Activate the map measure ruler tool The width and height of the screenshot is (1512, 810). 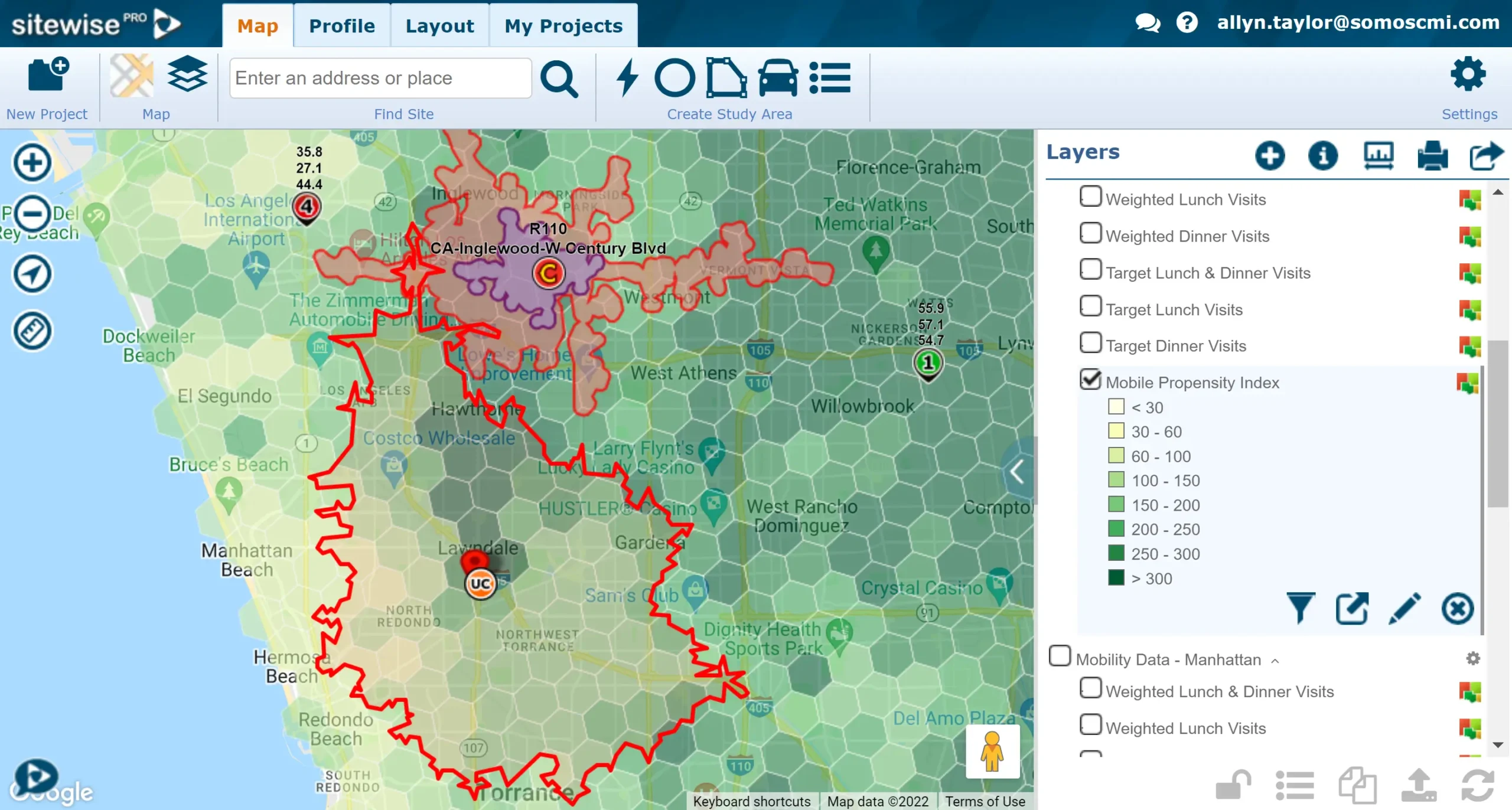pos(32,330)
